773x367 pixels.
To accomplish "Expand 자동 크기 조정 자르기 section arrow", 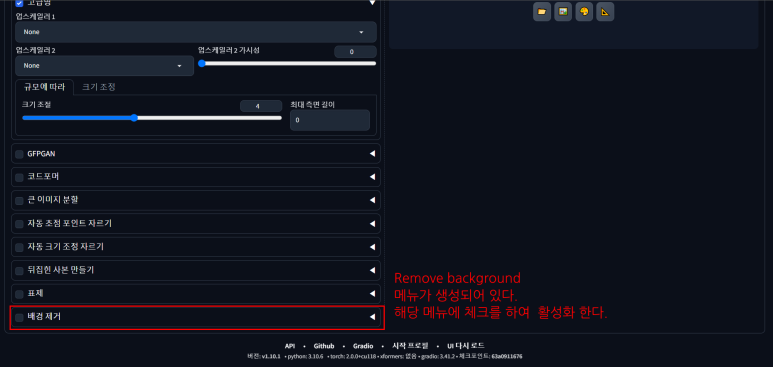I will click(372, 247).
